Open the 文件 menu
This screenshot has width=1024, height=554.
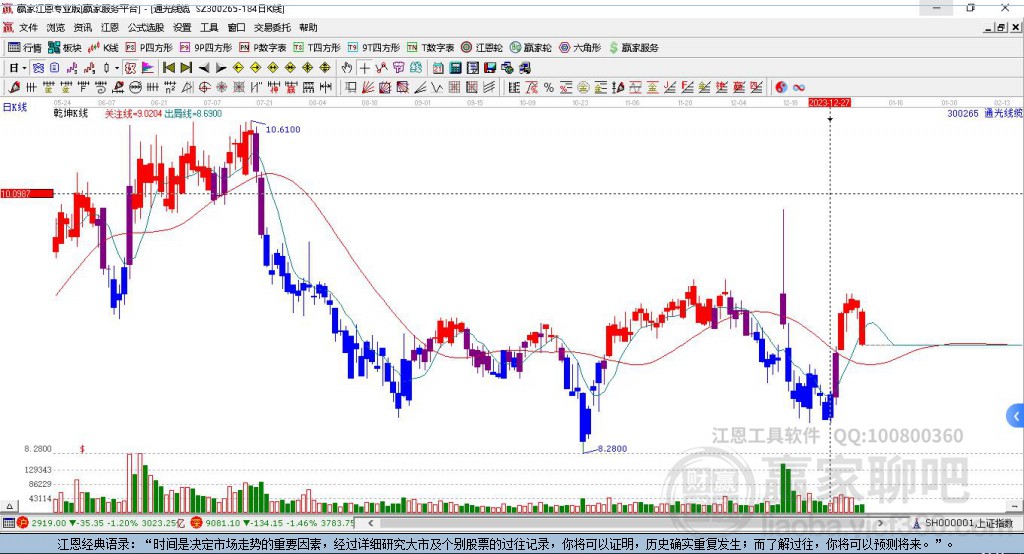click(28, 27)
